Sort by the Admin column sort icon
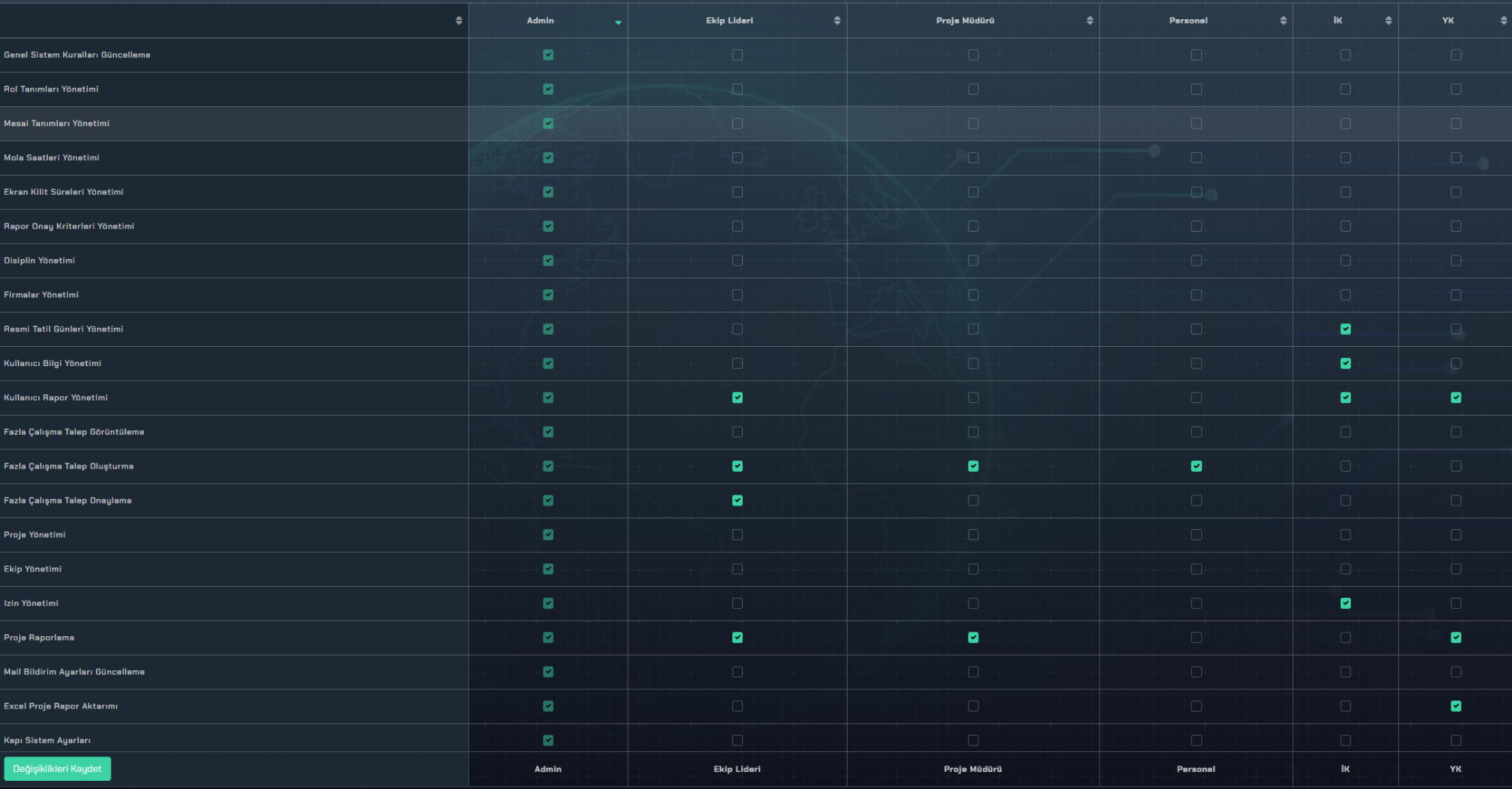 tap(618, 21)
